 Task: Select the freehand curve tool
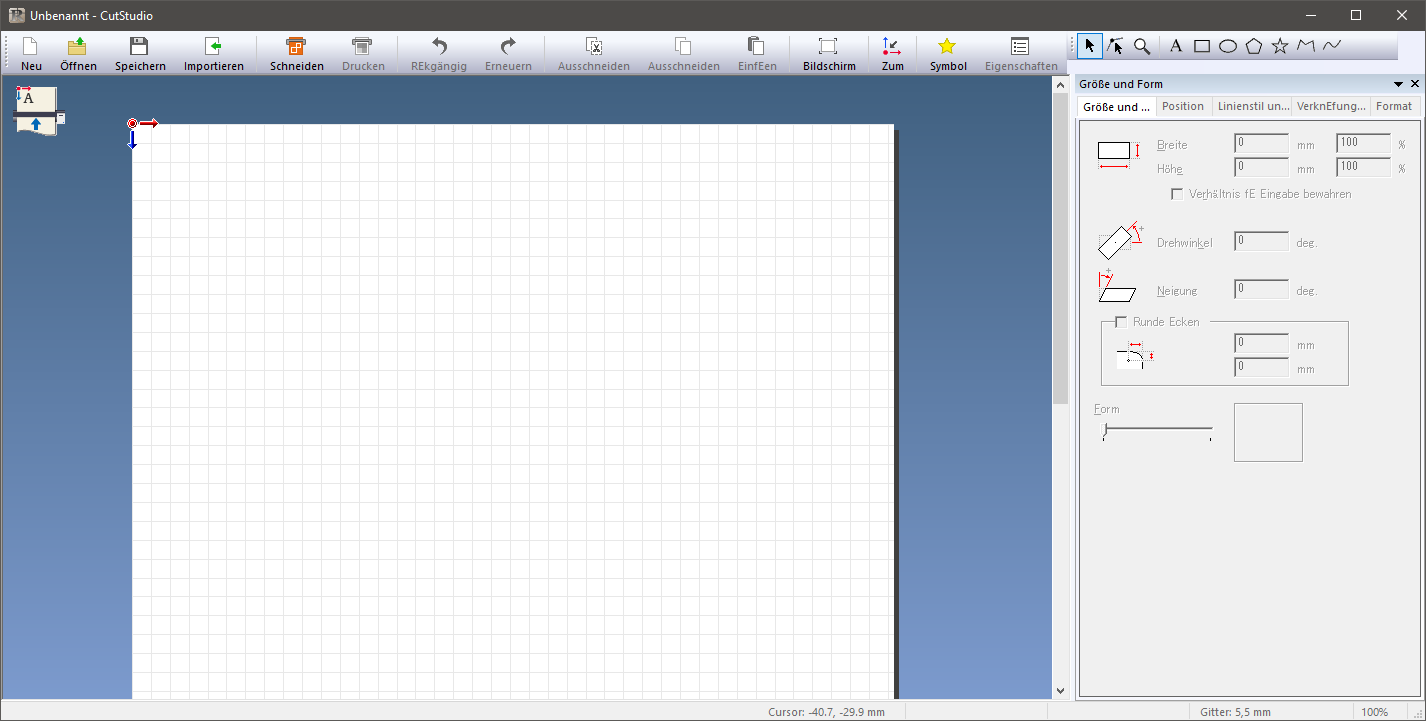[x=1332, y=46]
